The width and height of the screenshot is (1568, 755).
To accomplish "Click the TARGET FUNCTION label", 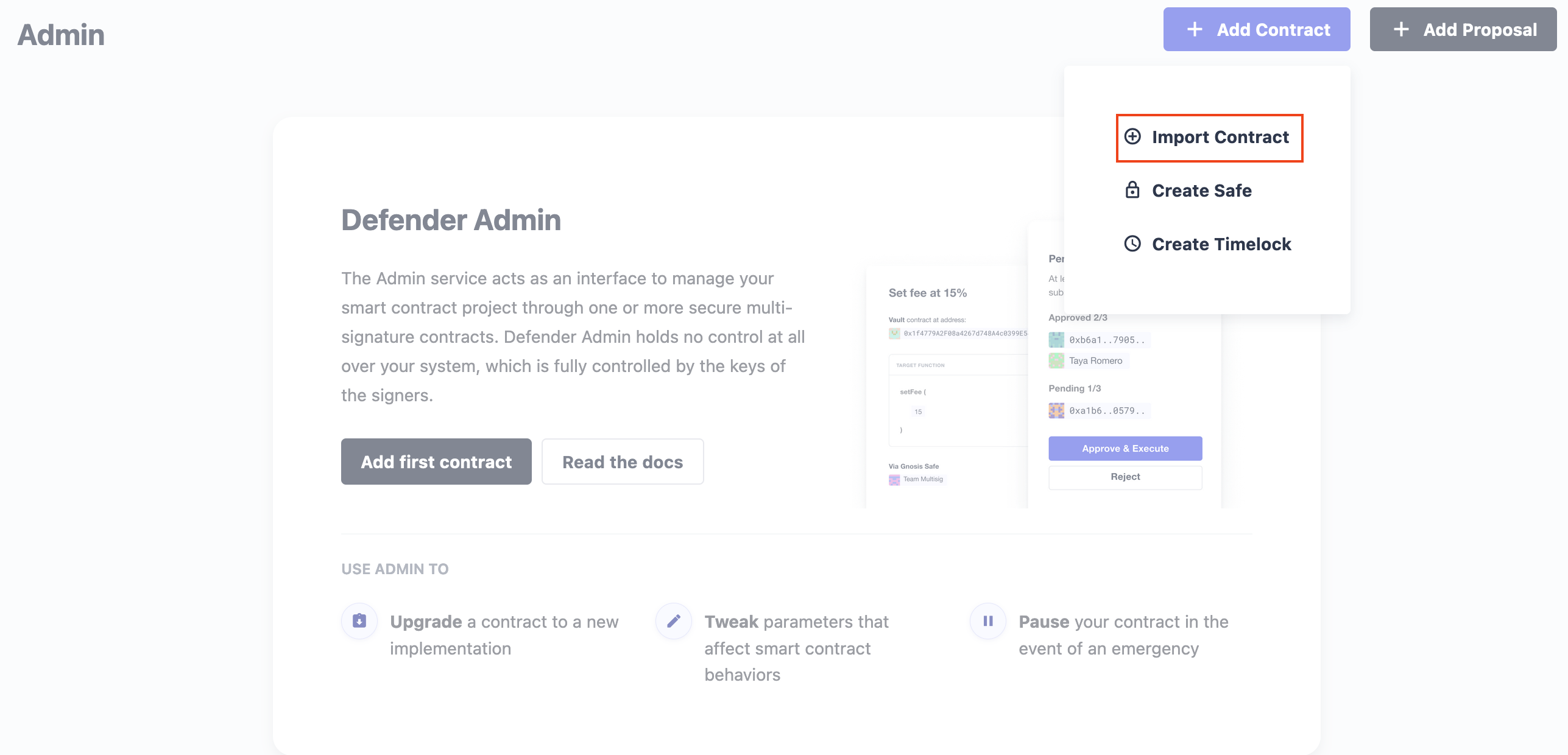I will [x=920, y=365].
